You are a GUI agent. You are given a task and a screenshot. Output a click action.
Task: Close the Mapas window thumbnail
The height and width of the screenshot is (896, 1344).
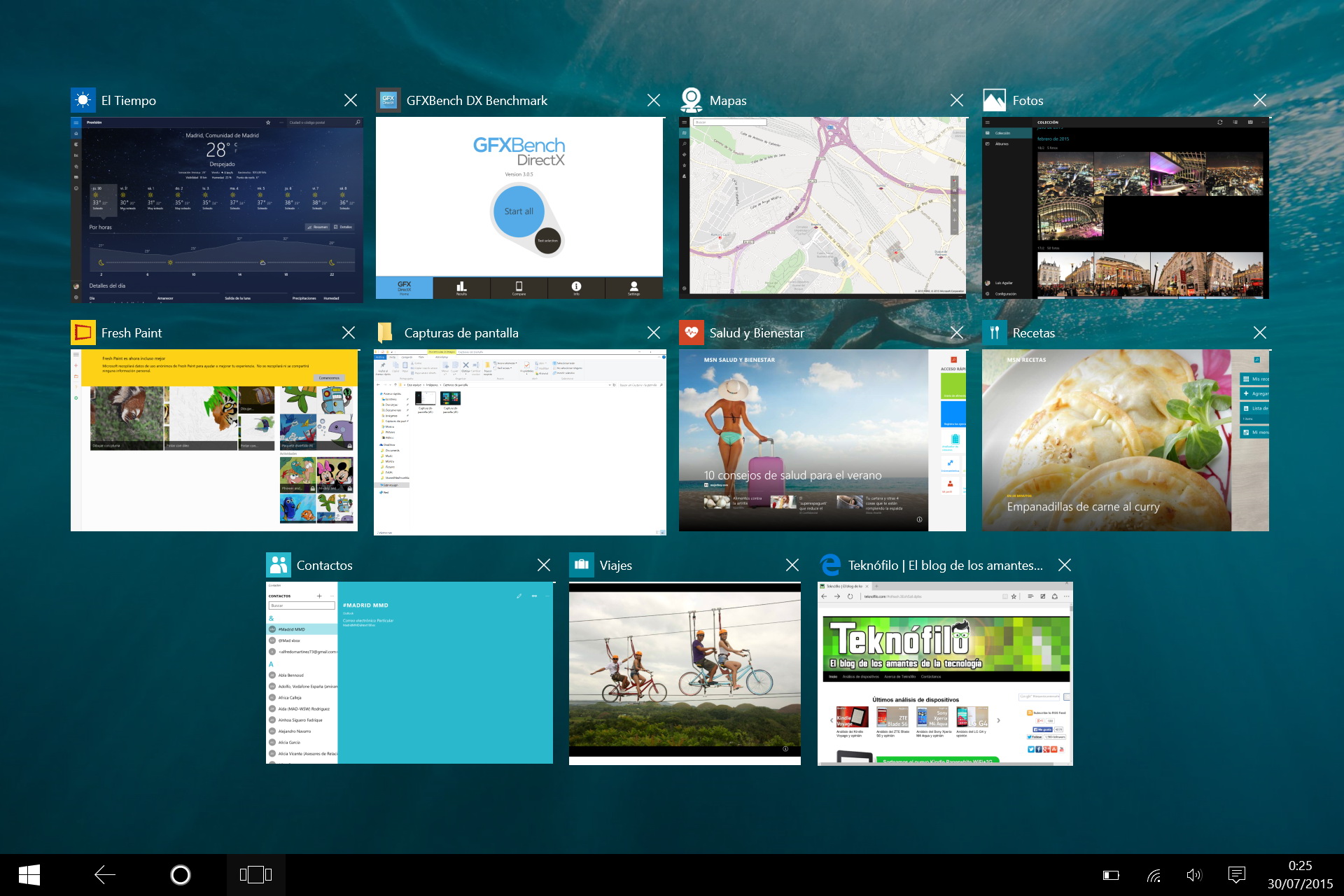pyautogui.click(x=956, y=100)
